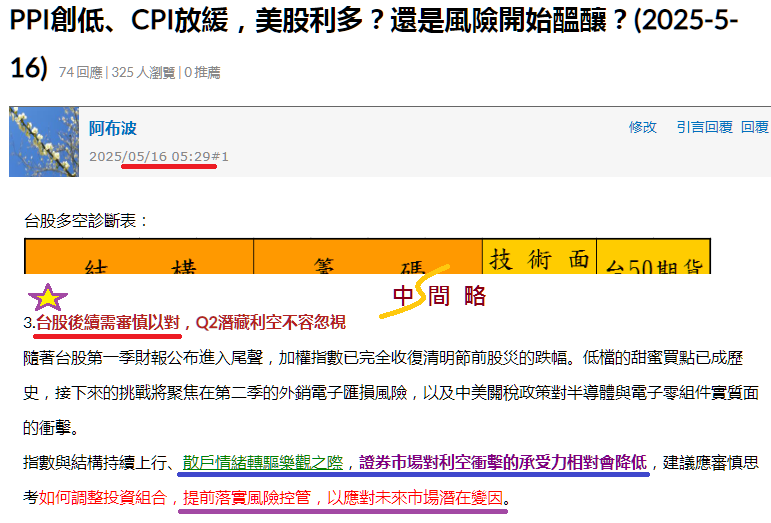Open 阿布波's avatar flower thumbnail
This screenshot has height=523, width=771.
coord(43,142)
